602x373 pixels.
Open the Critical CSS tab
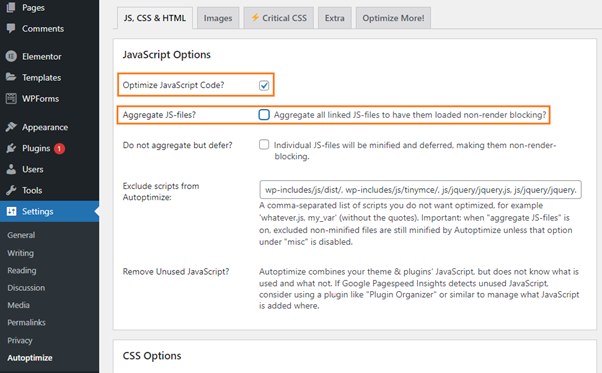pyautogui.click(x=279, y=18)
